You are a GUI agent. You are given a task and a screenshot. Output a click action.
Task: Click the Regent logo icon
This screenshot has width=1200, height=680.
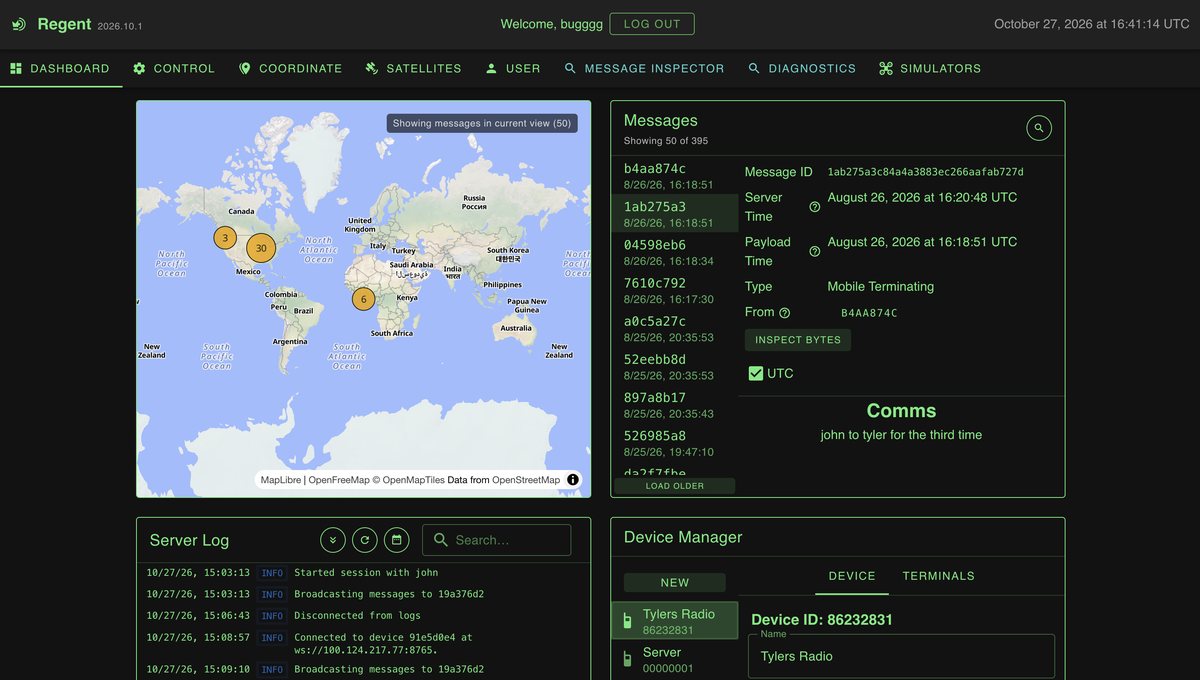19,24
